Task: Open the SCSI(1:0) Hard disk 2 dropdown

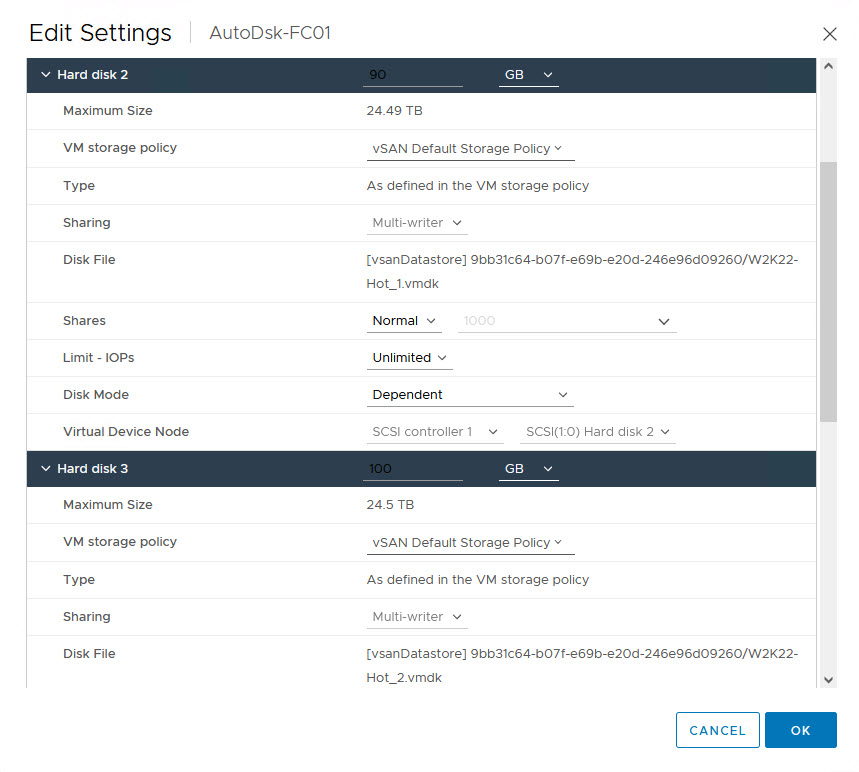Action: click(x=597, y=432)
